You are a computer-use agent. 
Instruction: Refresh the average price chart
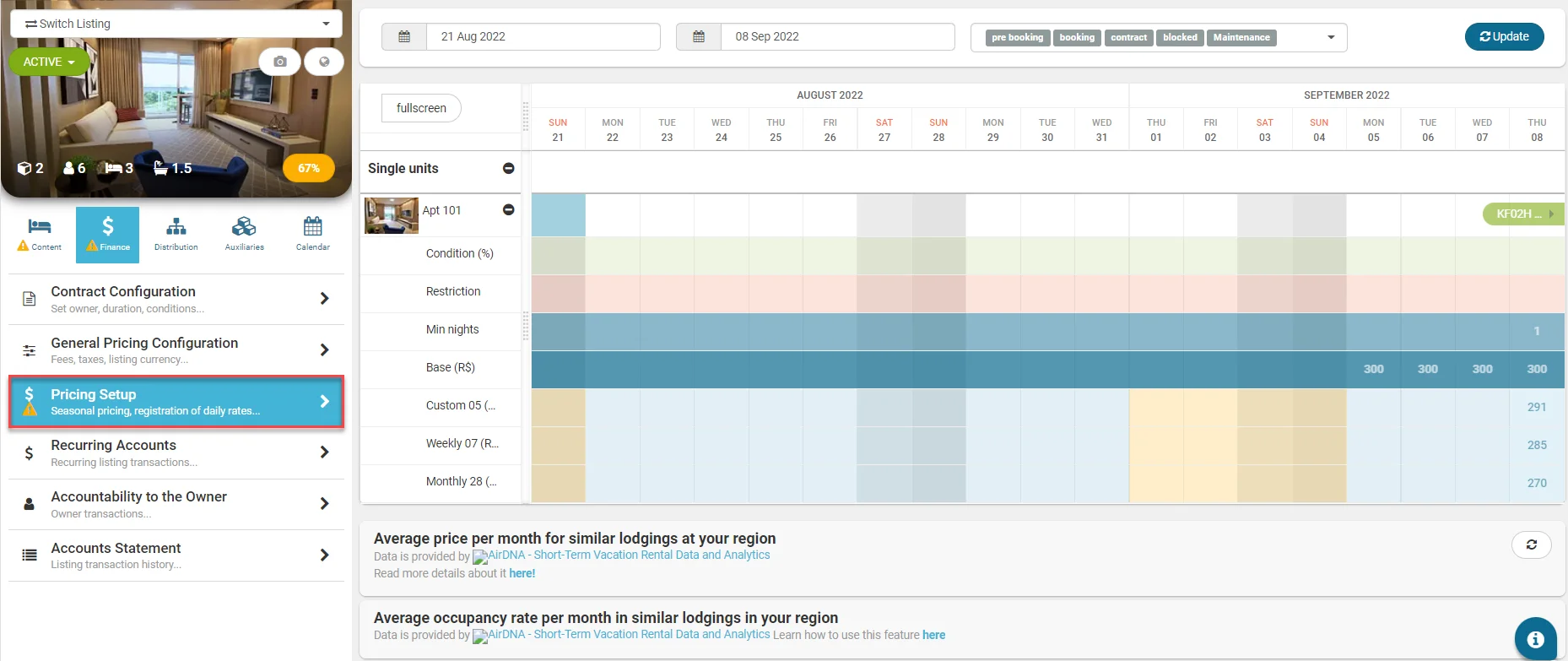(1532, 545)
